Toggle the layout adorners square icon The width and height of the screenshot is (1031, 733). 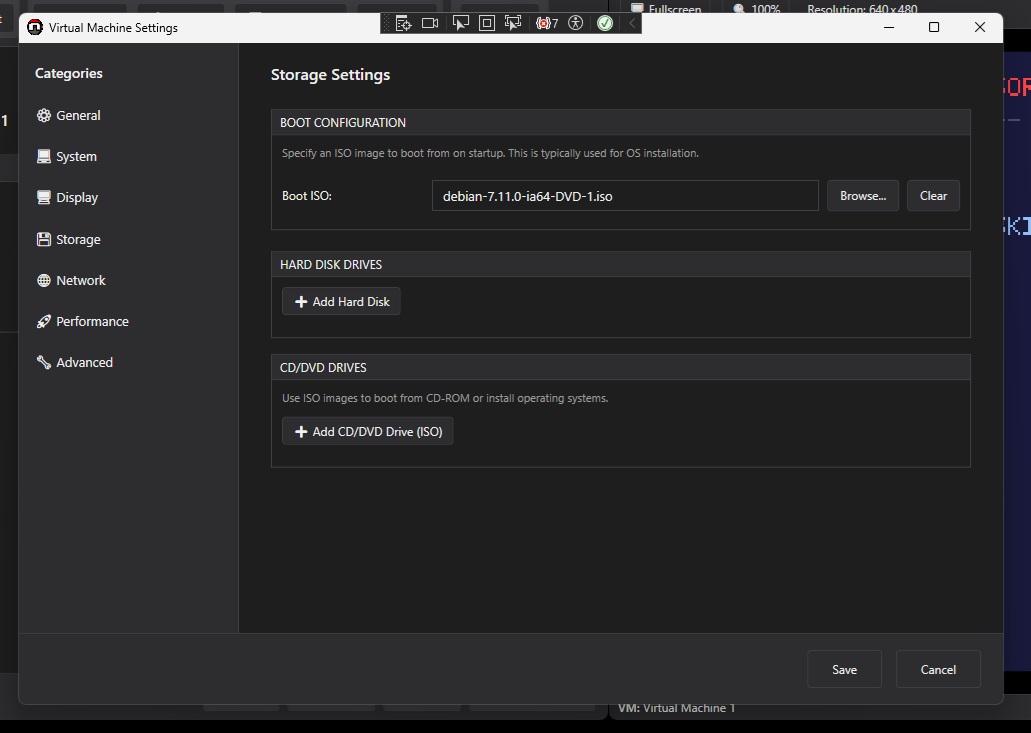(487, 24)
